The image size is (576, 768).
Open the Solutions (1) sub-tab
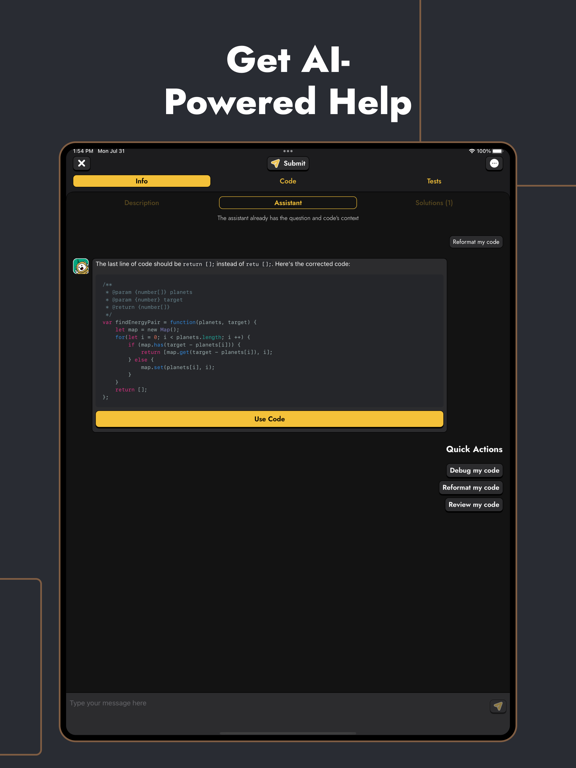pos(434,203)
